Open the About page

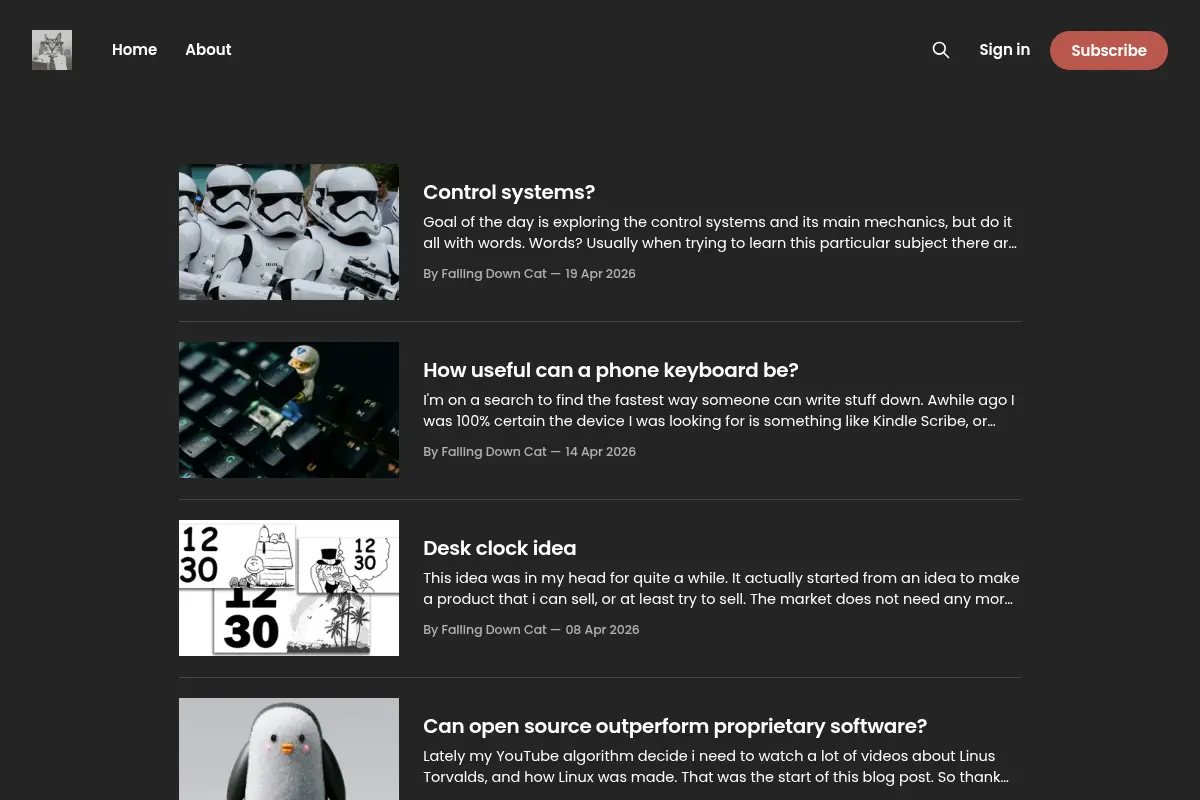coord(208,50)
